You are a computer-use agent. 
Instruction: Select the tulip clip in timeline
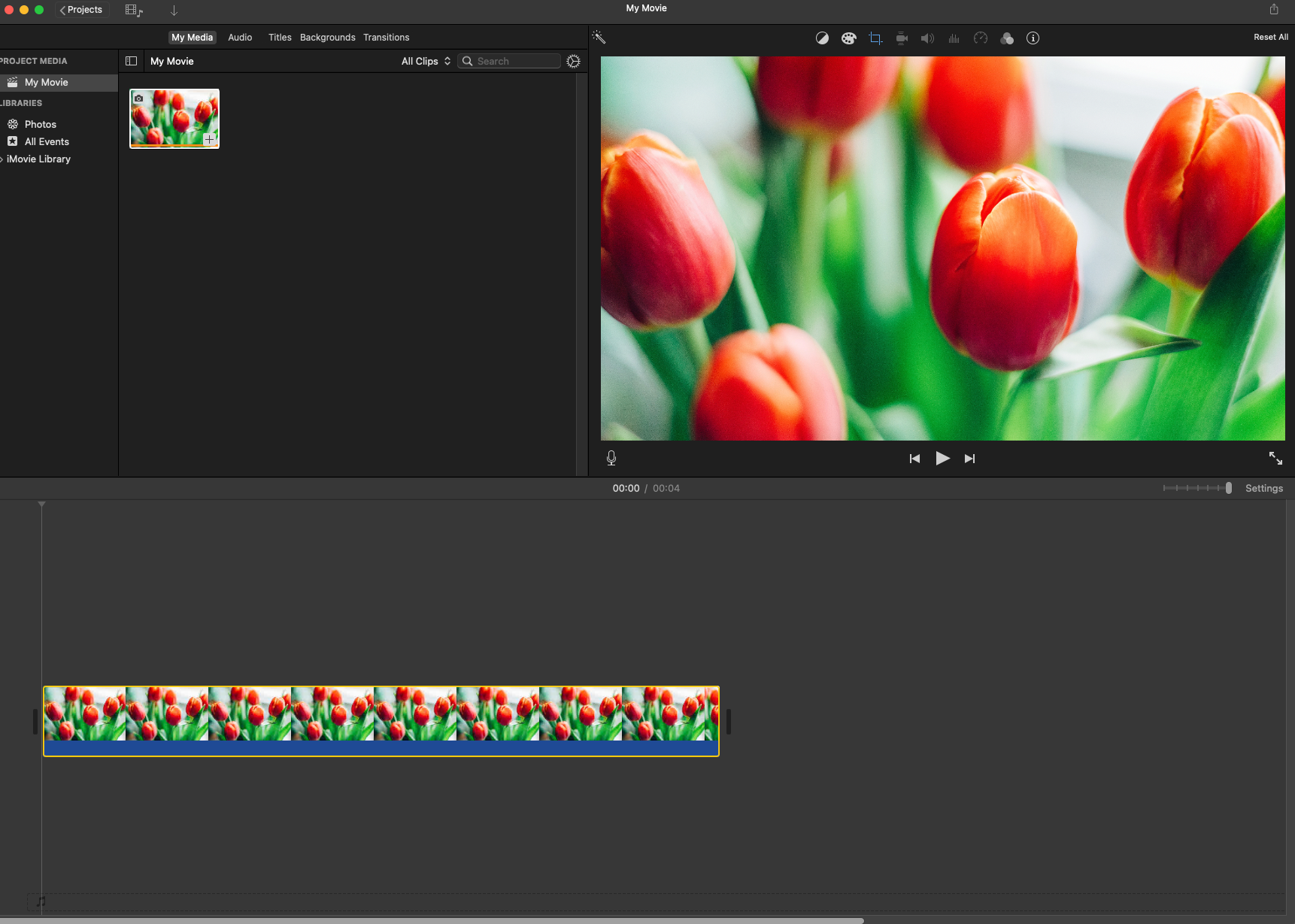pos(381,721)
